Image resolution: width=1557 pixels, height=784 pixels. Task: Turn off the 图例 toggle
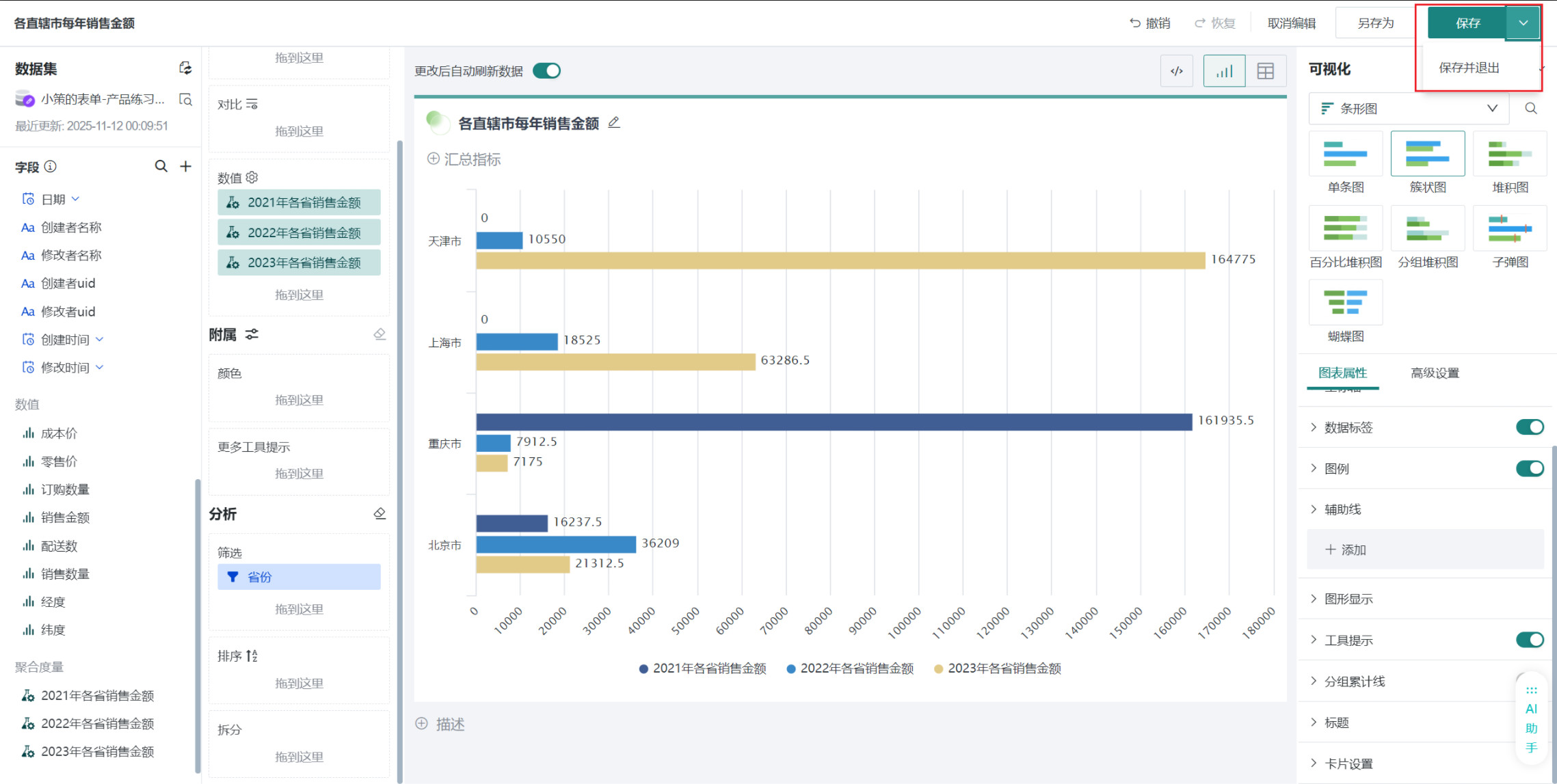tap(1529, 468)
